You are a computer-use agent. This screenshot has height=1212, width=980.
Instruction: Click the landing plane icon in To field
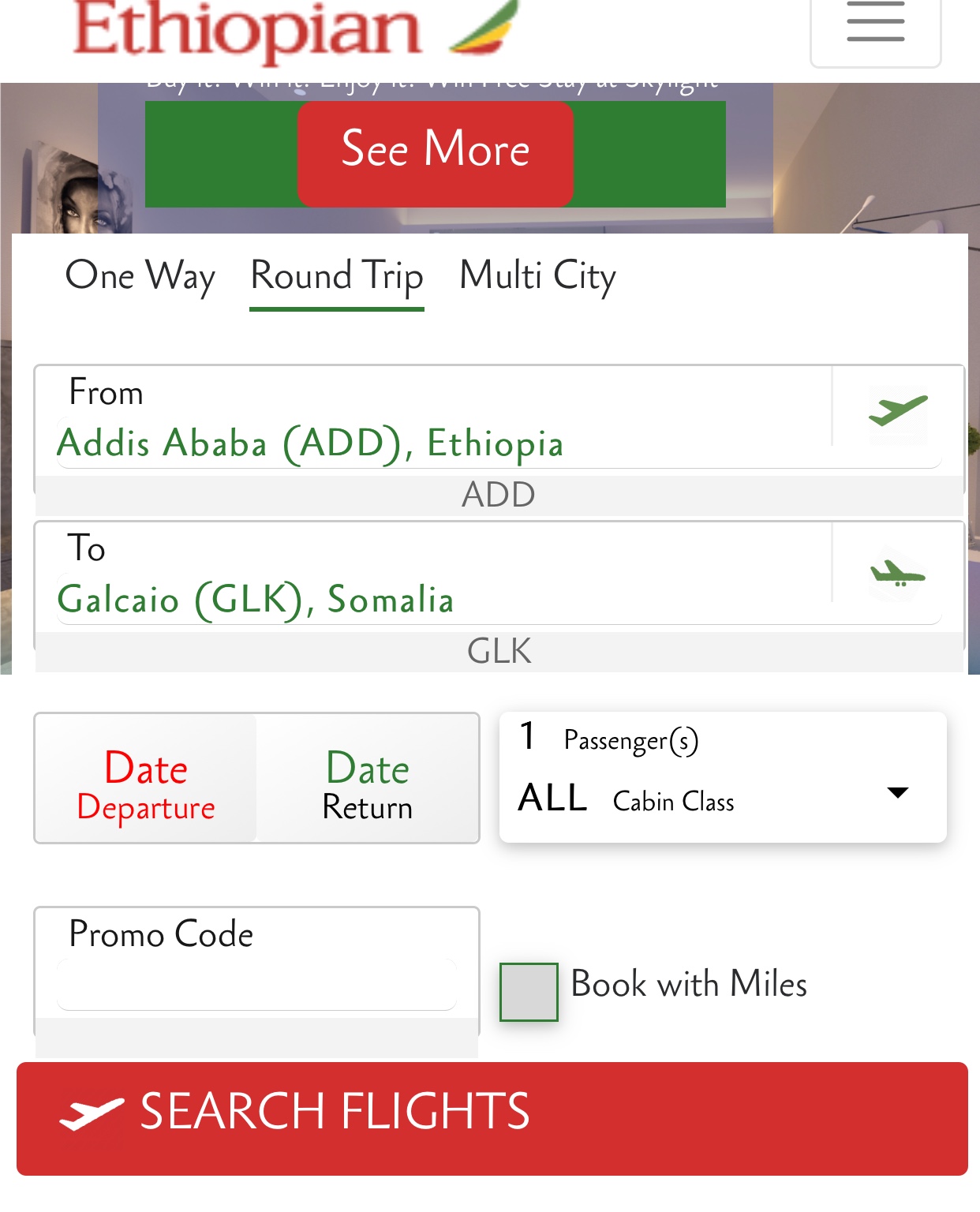(897, 573)
